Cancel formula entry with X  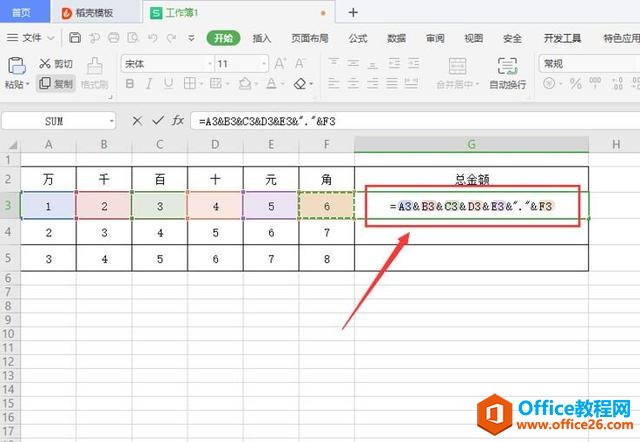(137, 121)
